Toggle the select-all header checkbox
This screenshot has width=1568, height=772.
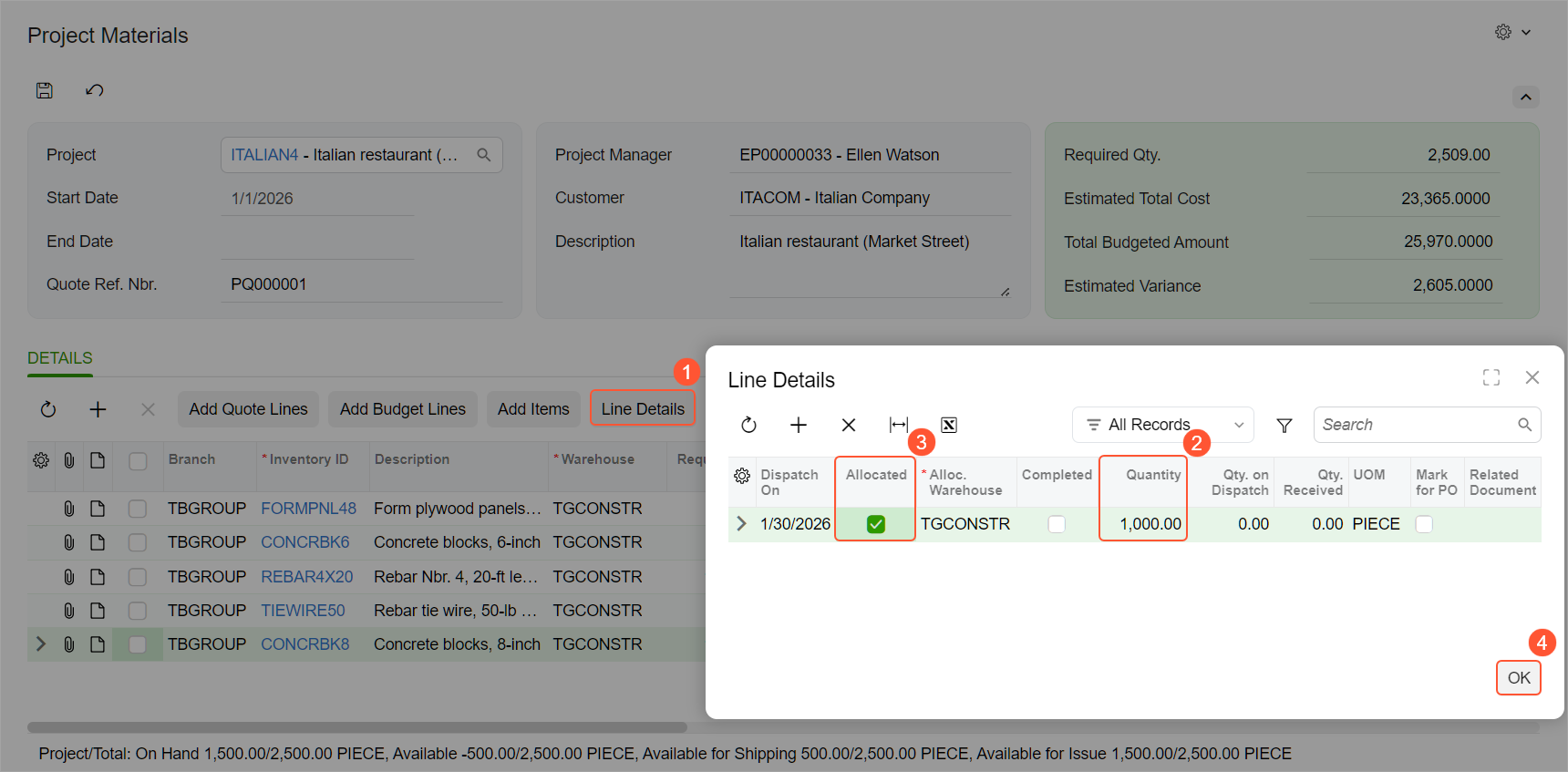coord(138,461)
